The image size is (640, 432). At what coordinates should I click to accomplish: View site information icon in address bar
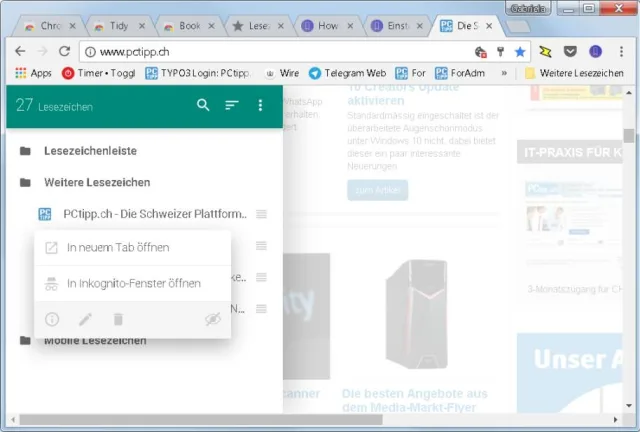[x=90, y=52]
